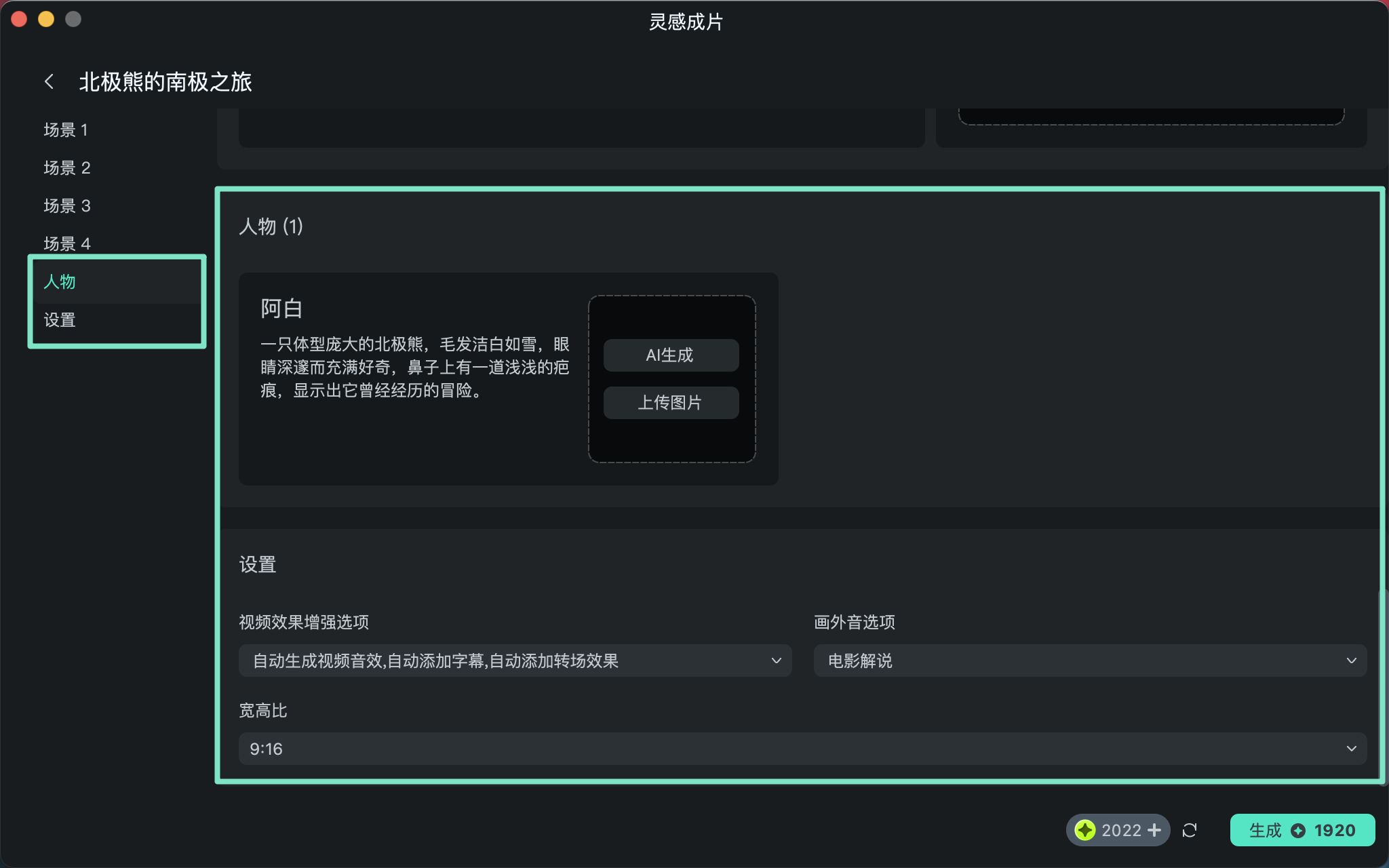Click the back arrow next to the title

pos(49,82)
